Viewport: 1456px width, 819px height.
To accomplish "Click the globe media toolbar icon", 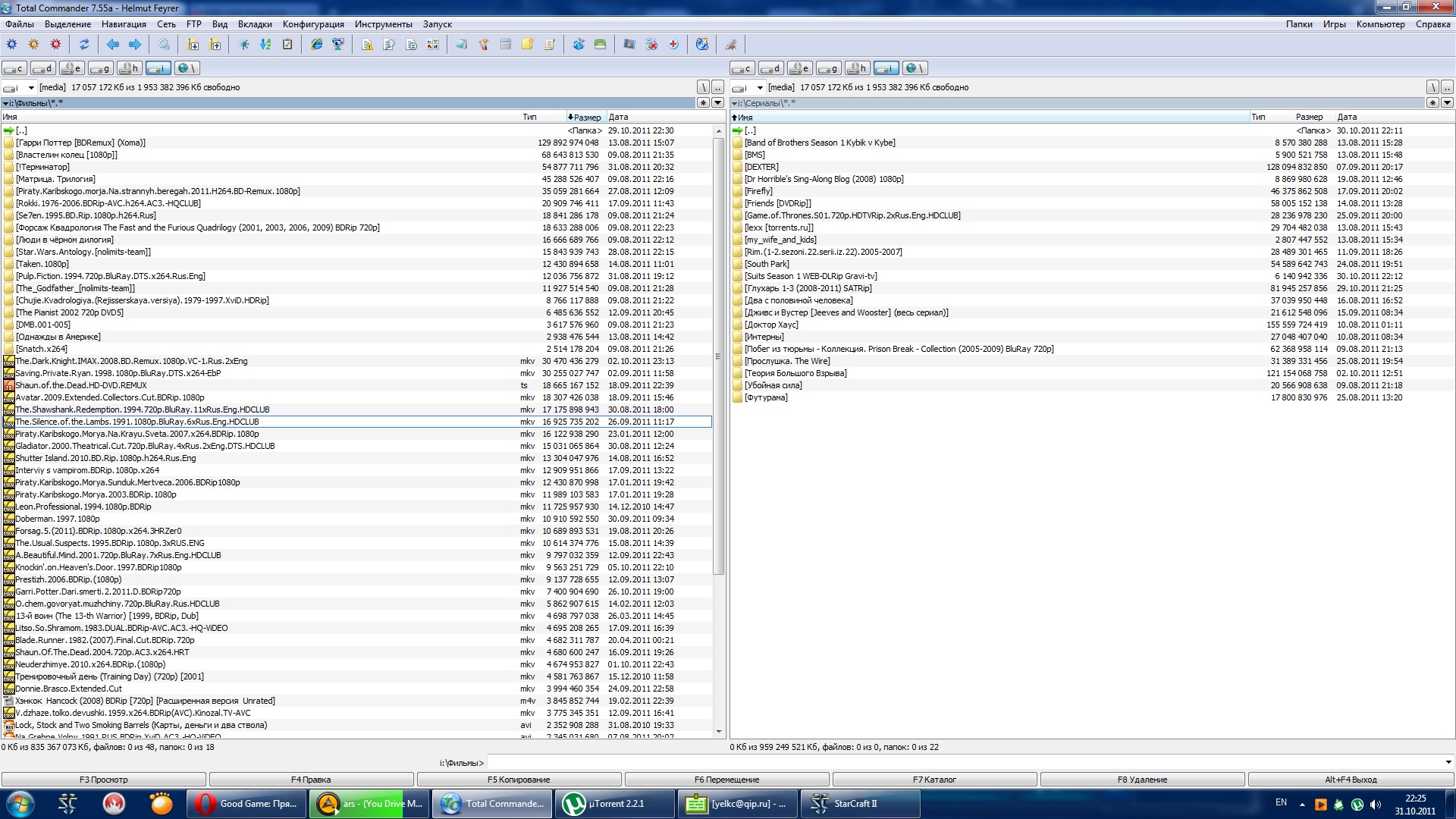I will pos(702,45).
